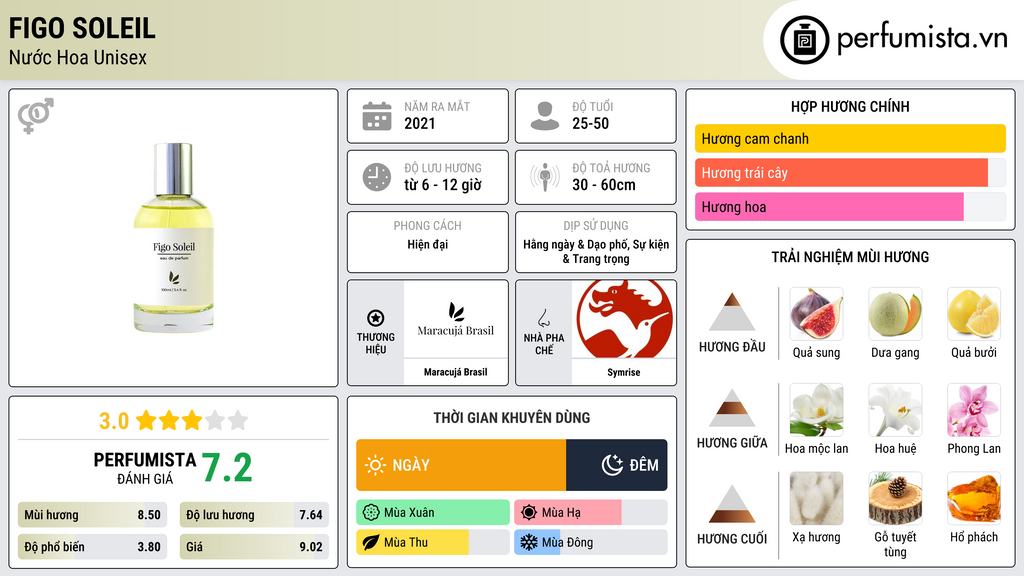Click the perfumista.vn perfume bottle logo
This screenshot has width=1024, height=576.
click(x=804, y=40)
